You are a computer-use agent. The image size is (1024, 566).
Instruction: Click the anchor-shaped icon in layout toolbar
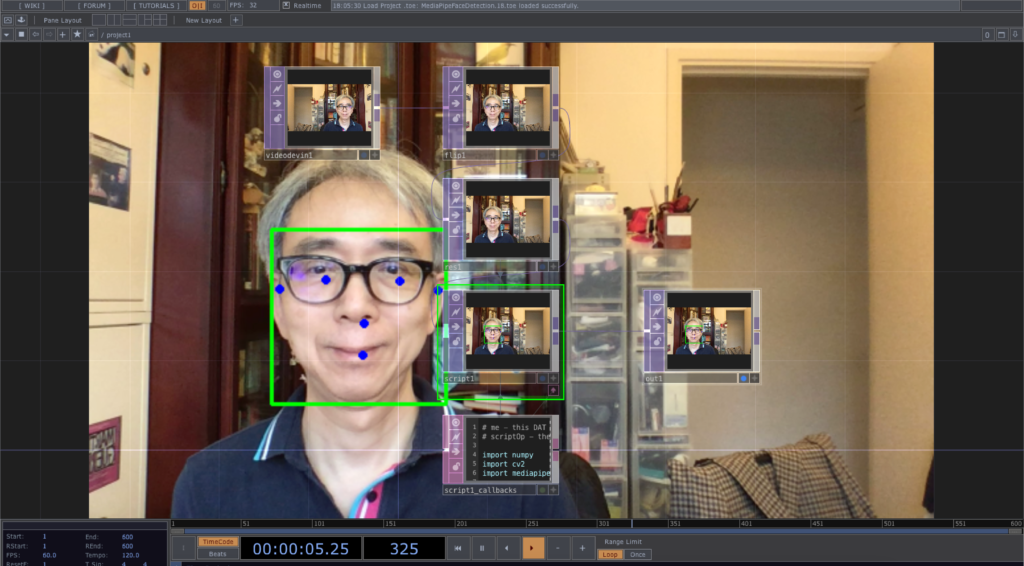21,20
